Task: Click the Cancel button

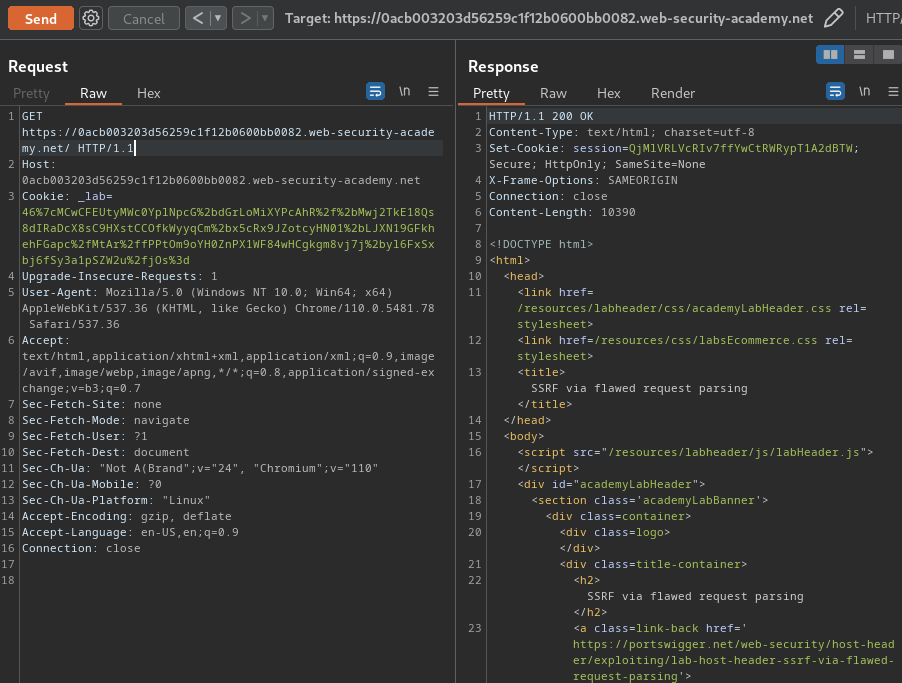Action: 143,18
